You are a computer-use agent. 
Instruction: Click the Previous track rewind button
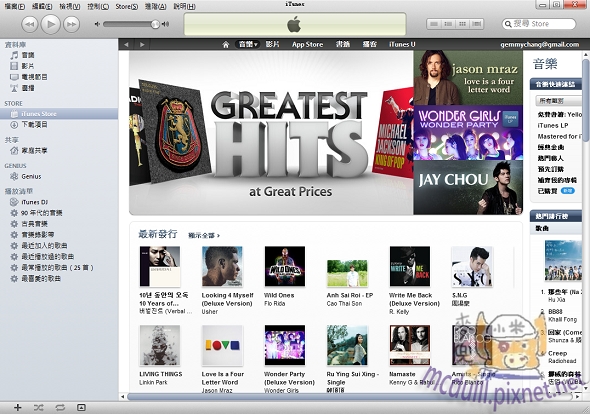click(x=30, y=24)
